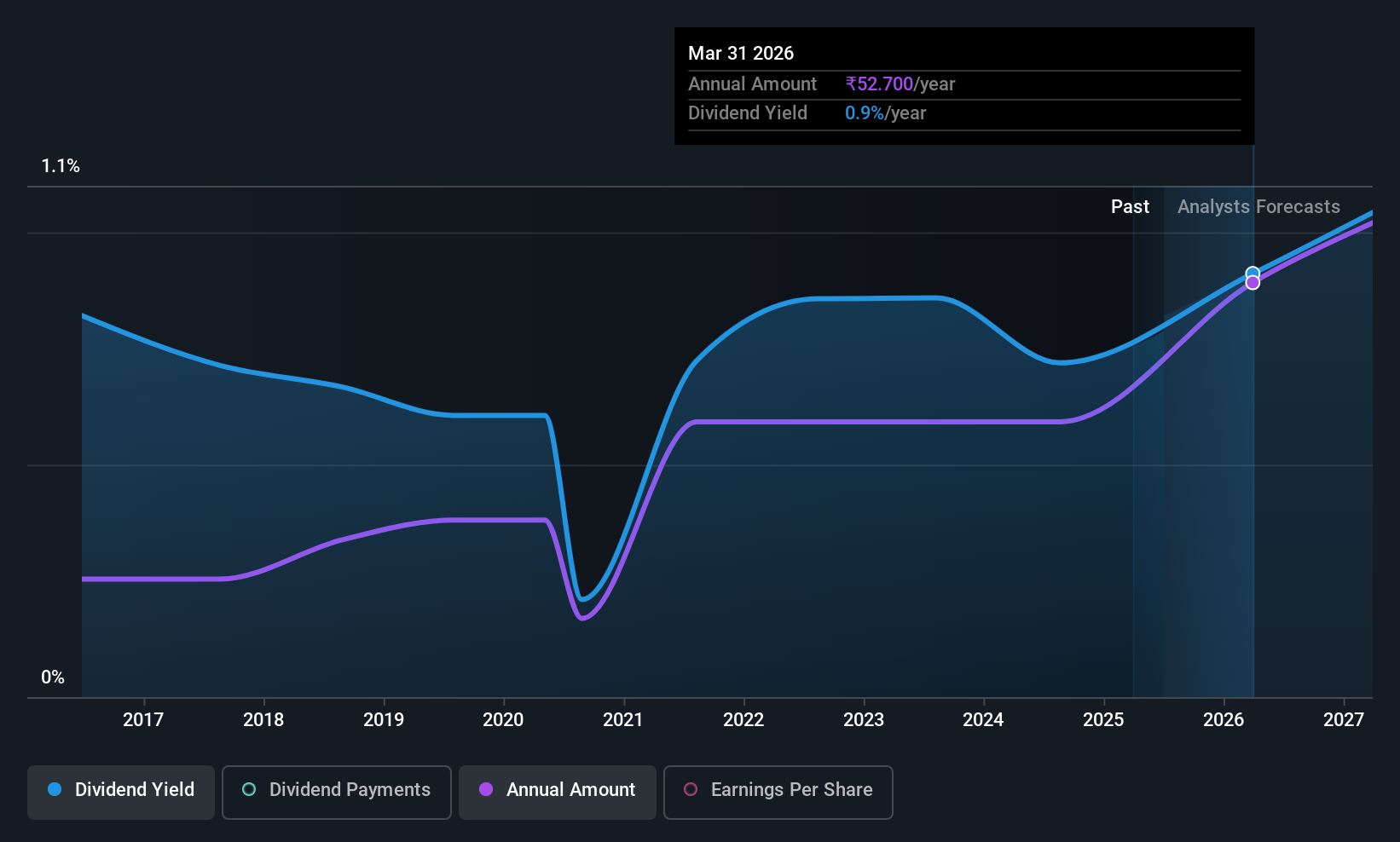Screen dimensions: 1400x842
Task: Click the 0% y-axis label
Action: (53, 678)
